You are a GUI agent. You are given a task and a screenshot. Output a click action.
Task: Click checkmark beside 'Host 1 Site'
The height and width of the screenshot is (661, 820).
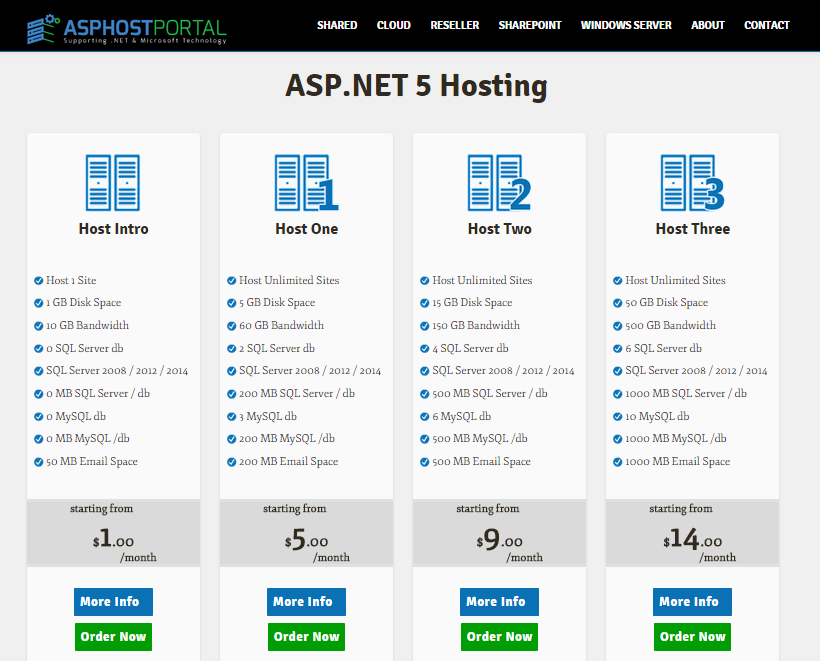click(38, 280)
